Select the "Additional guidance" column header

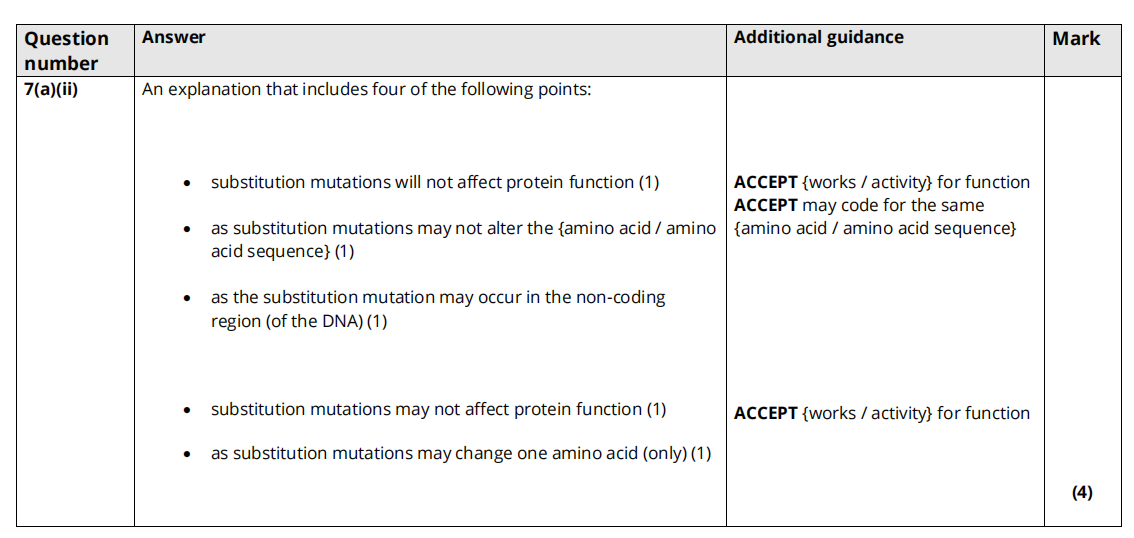pyautogui.click(x=818, y=37)
